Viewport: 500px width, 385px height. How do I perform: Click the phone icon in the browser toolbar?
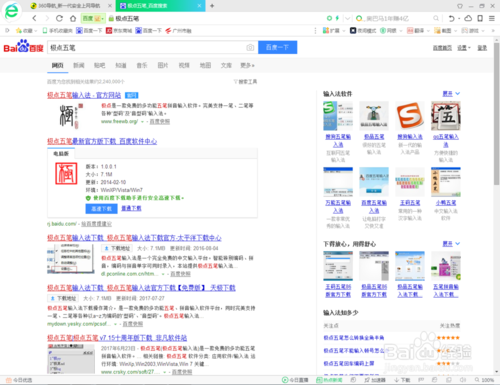coord(480,18)
